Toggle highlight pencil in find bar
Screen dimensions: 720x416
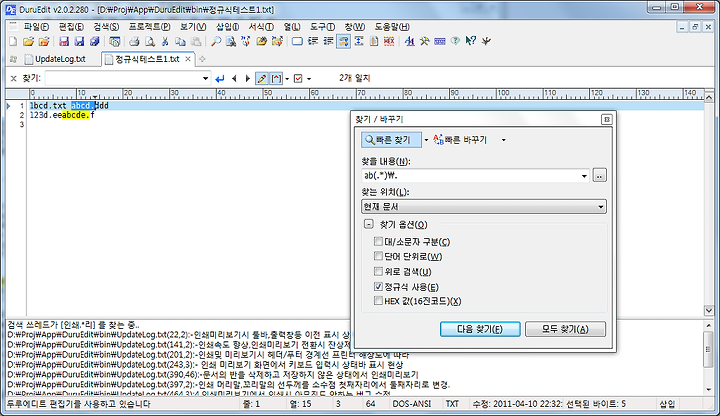click(262, 79)
